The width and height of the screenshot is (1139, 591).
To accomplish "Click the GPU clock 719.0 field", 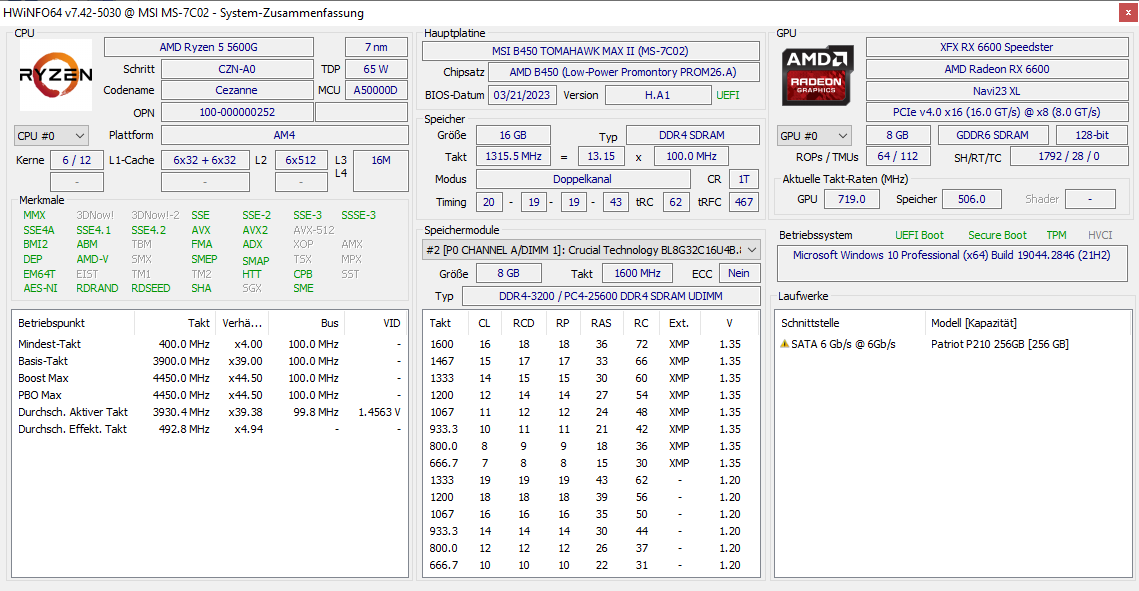I will 851,199.
